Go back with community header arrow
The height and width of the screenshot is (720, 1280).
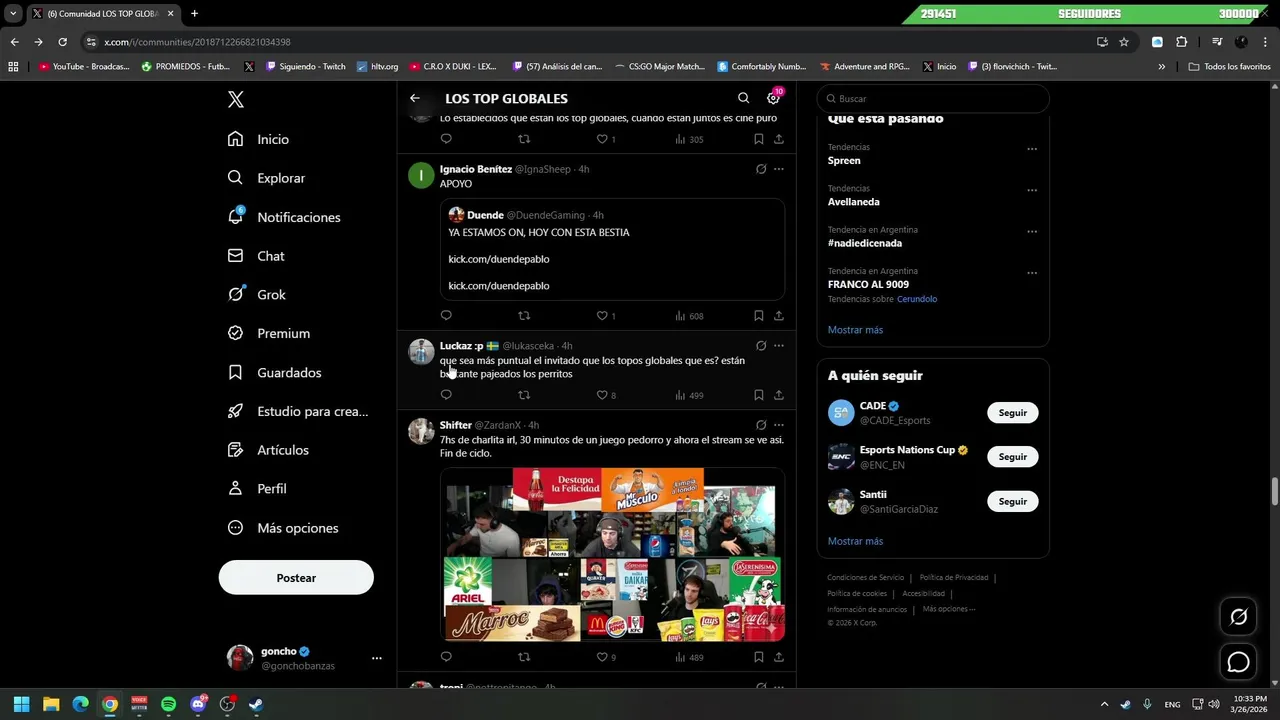click(x=415, y=98)
